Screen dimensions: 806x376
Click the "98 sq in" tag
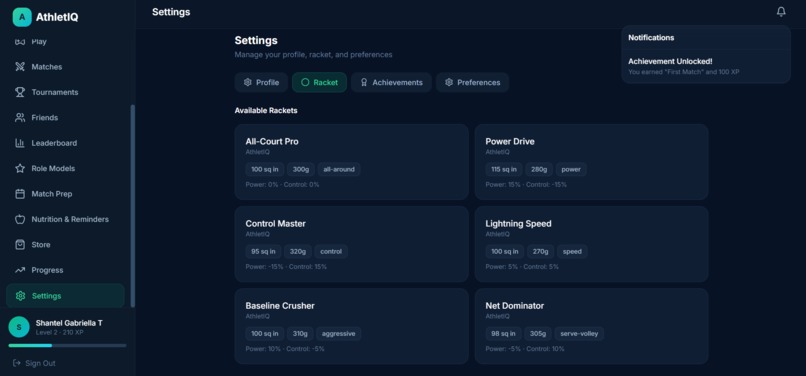[x=503, y=334]
